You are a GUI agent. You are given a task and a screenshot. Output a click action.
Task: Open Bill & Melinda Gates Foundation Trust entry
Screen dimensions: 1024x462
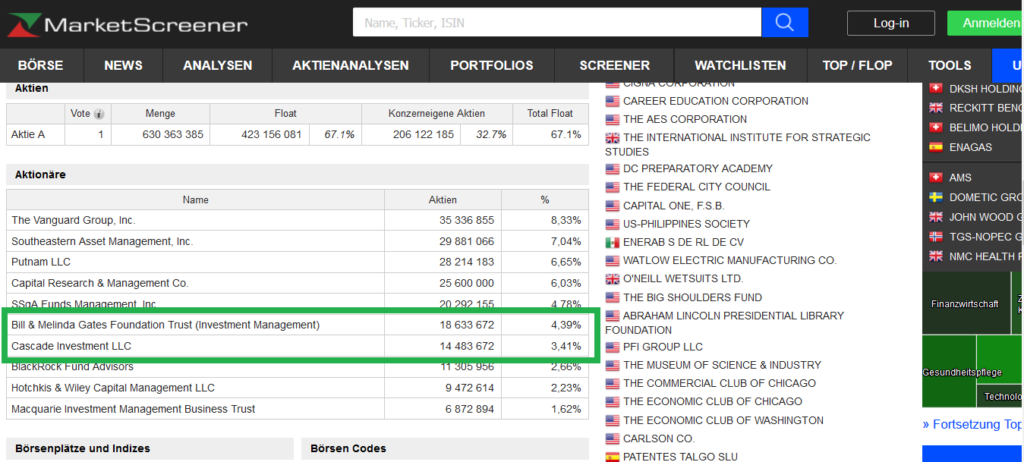(x=165, y=325)
